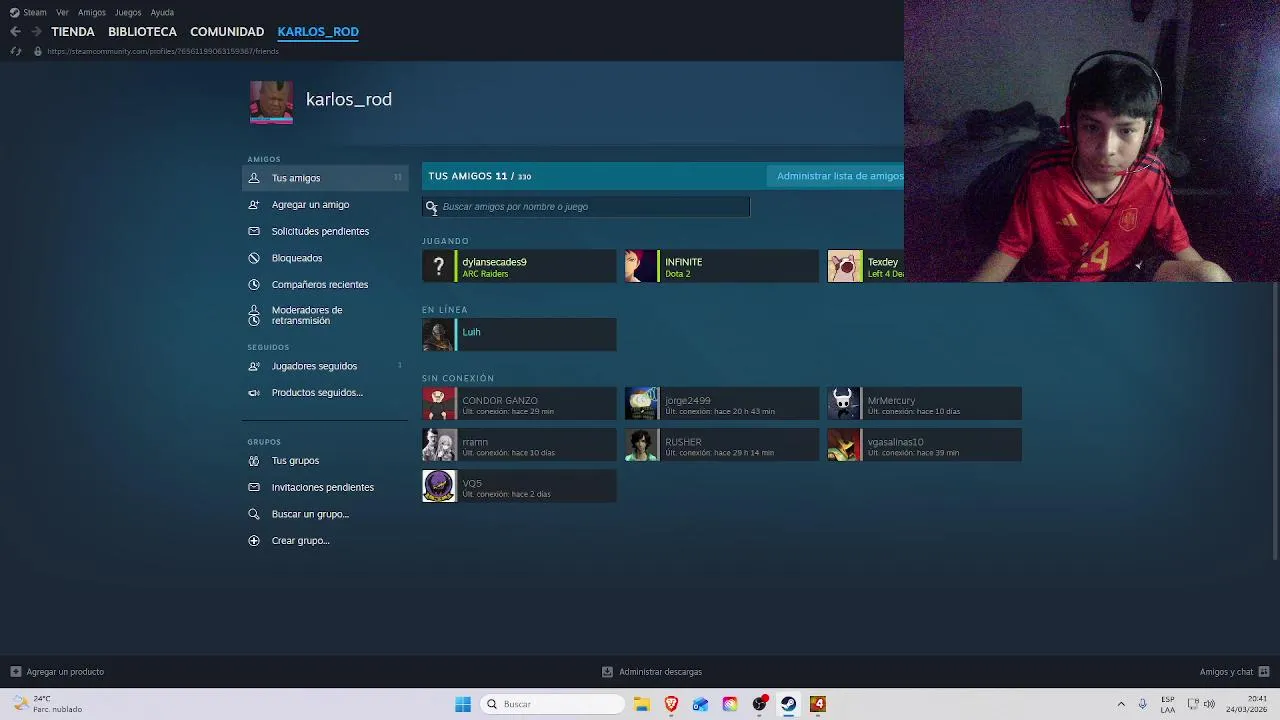1280x720 pixels.
Task: Click the group icon beside Tus grupos
Action: 254,460
